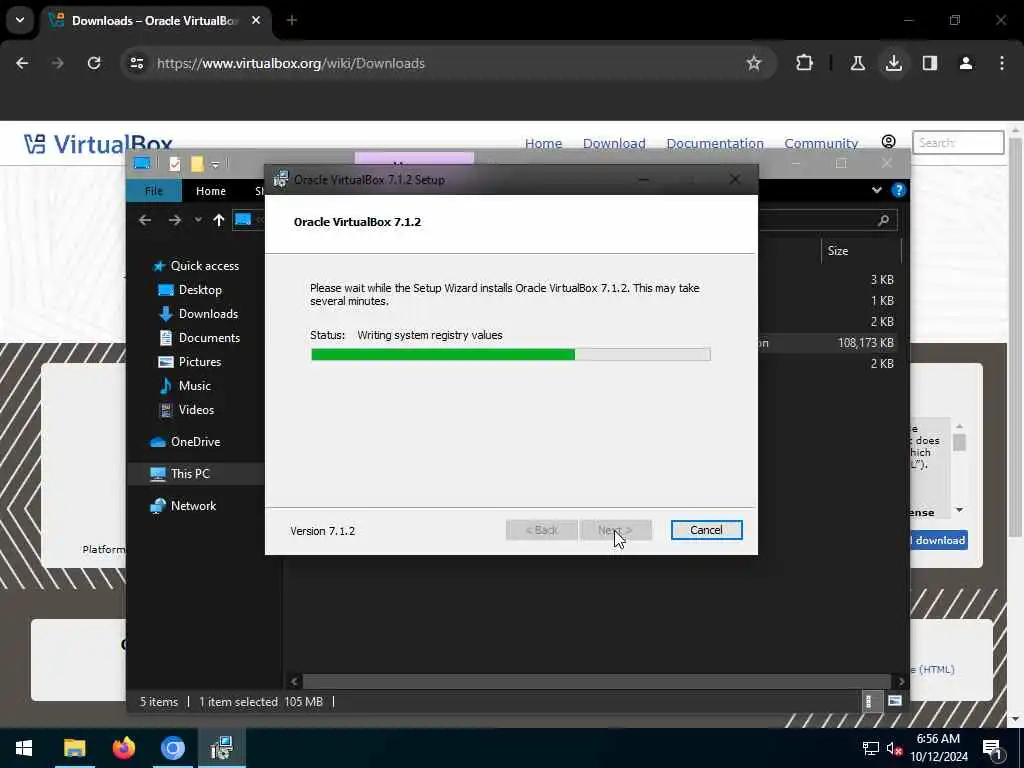The image size is (1024, 768).
Task: Open the browser three-dot menu
Action: point(1002,63)
